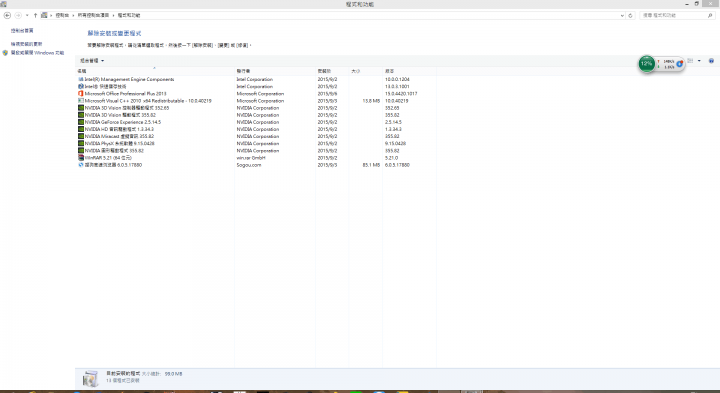Screen dimensions: 720x393
Task: Click the change view layout icon
Action: pos(690,61)
